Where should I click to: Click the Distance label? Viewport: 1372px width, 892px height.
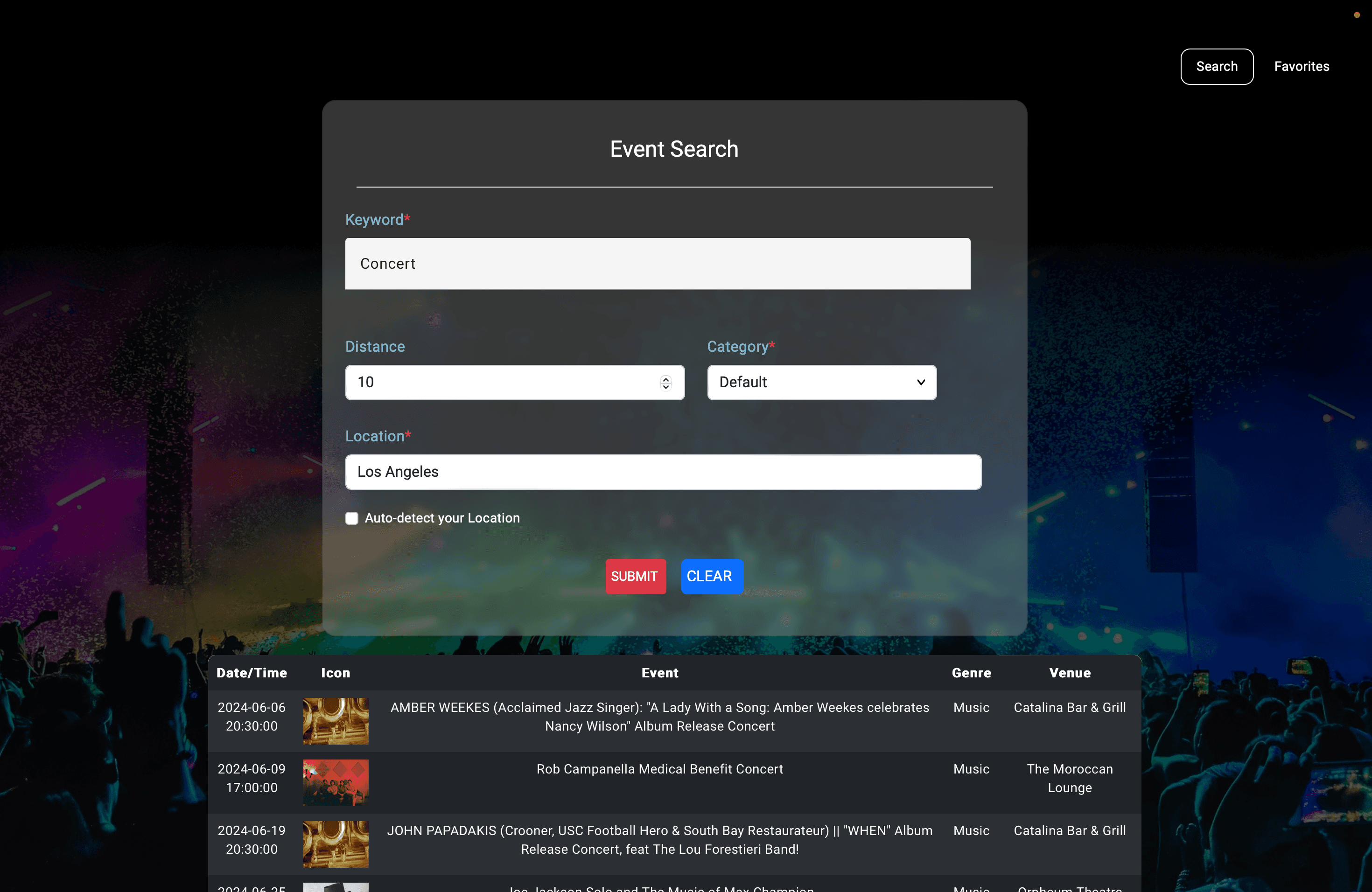(x=375, y=347)
